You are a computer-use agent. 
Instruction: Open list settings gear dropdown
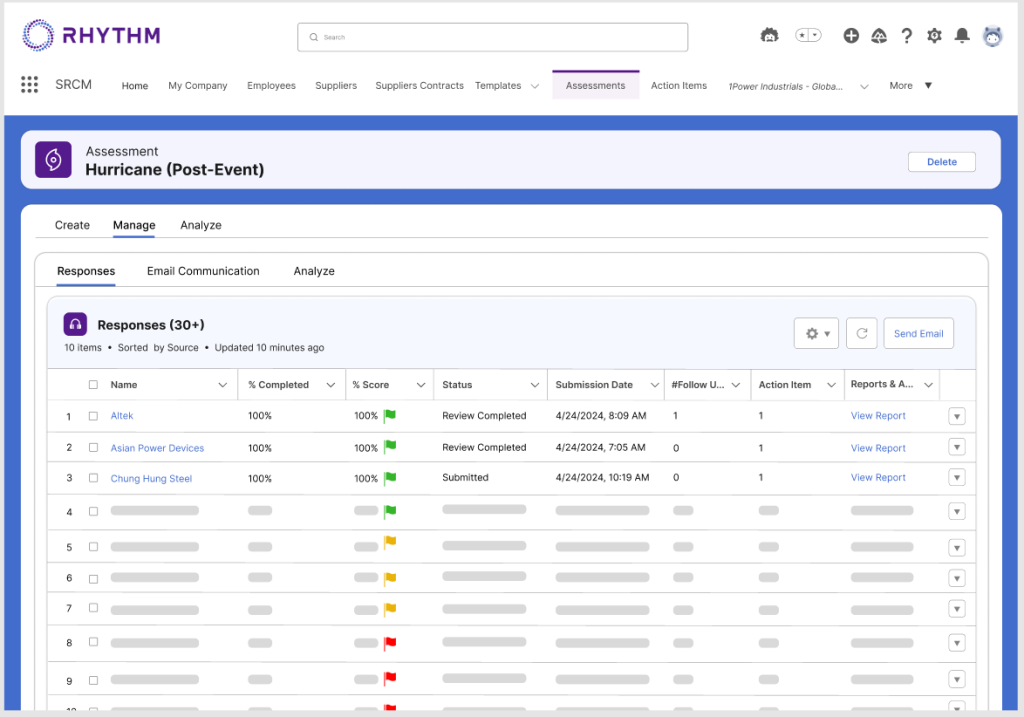tap(817, 334)
